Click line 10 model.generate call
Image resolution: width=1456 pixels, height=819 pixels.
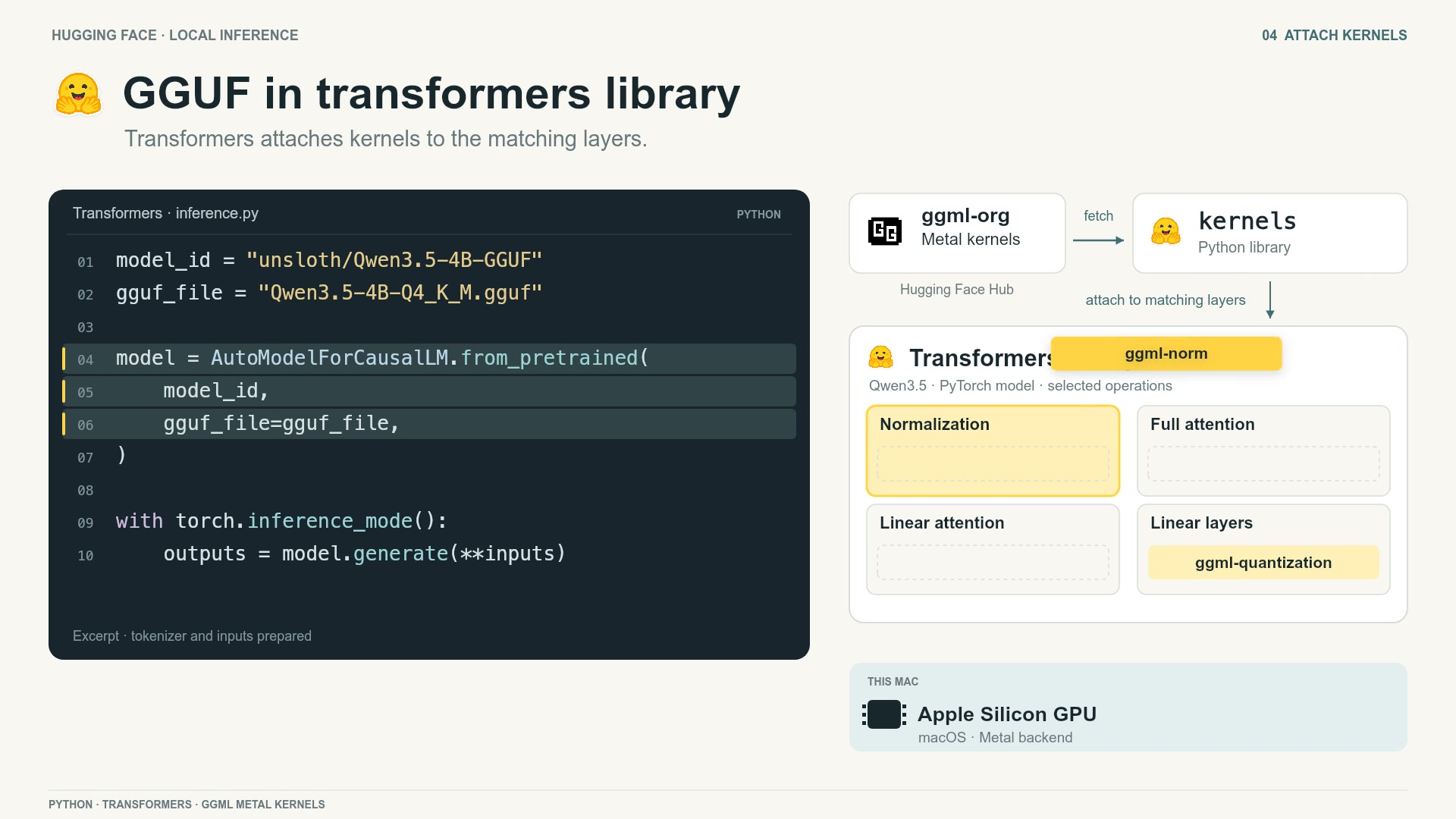pos(365,554)
